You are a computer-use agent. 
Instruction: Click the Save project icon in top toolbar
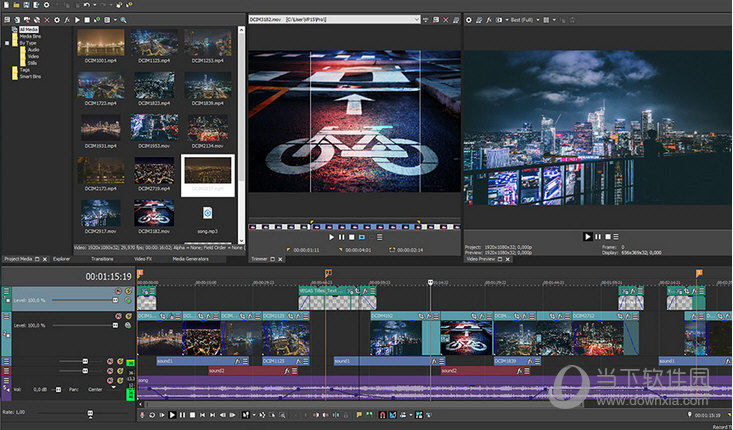point(27,5)
